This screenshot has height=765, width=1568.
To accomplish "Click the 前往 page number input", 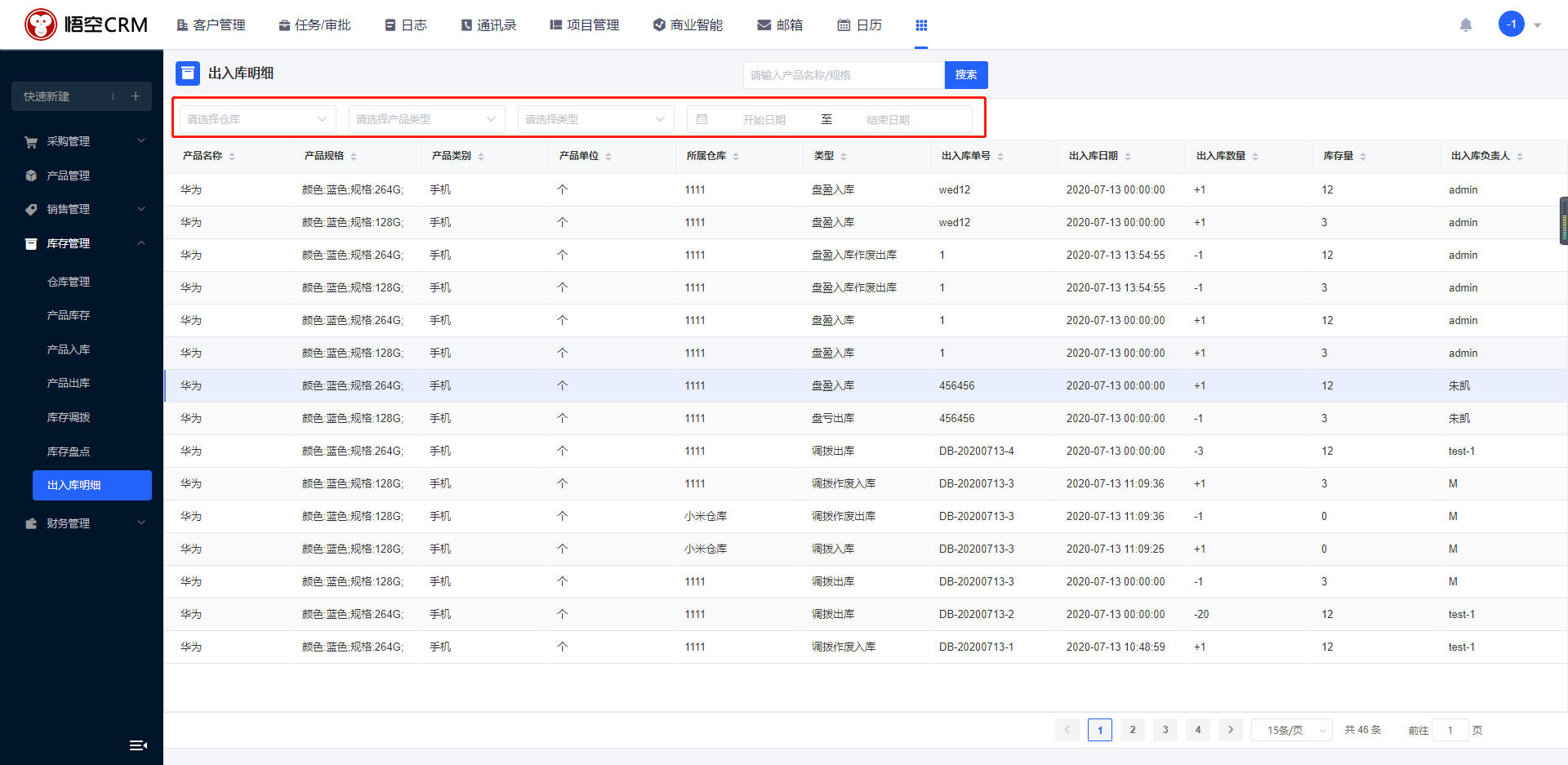I will [x=1450, y=730].
